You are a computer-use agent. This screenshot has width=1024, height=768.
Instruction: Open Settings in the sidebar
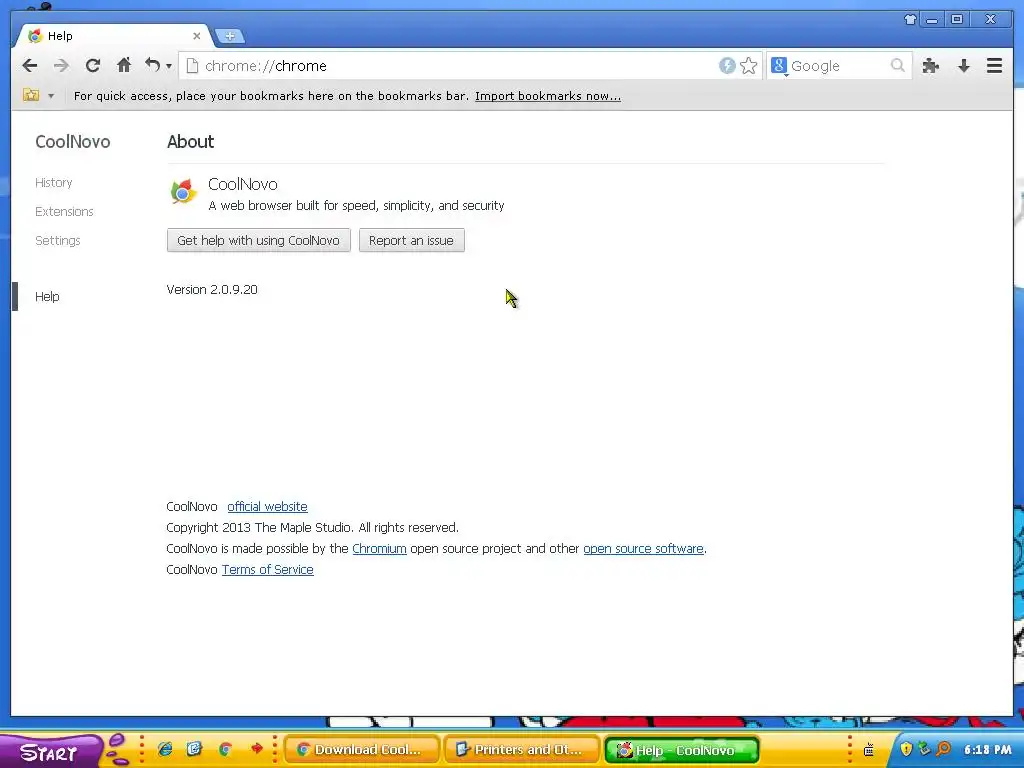(x=57, y=240)
